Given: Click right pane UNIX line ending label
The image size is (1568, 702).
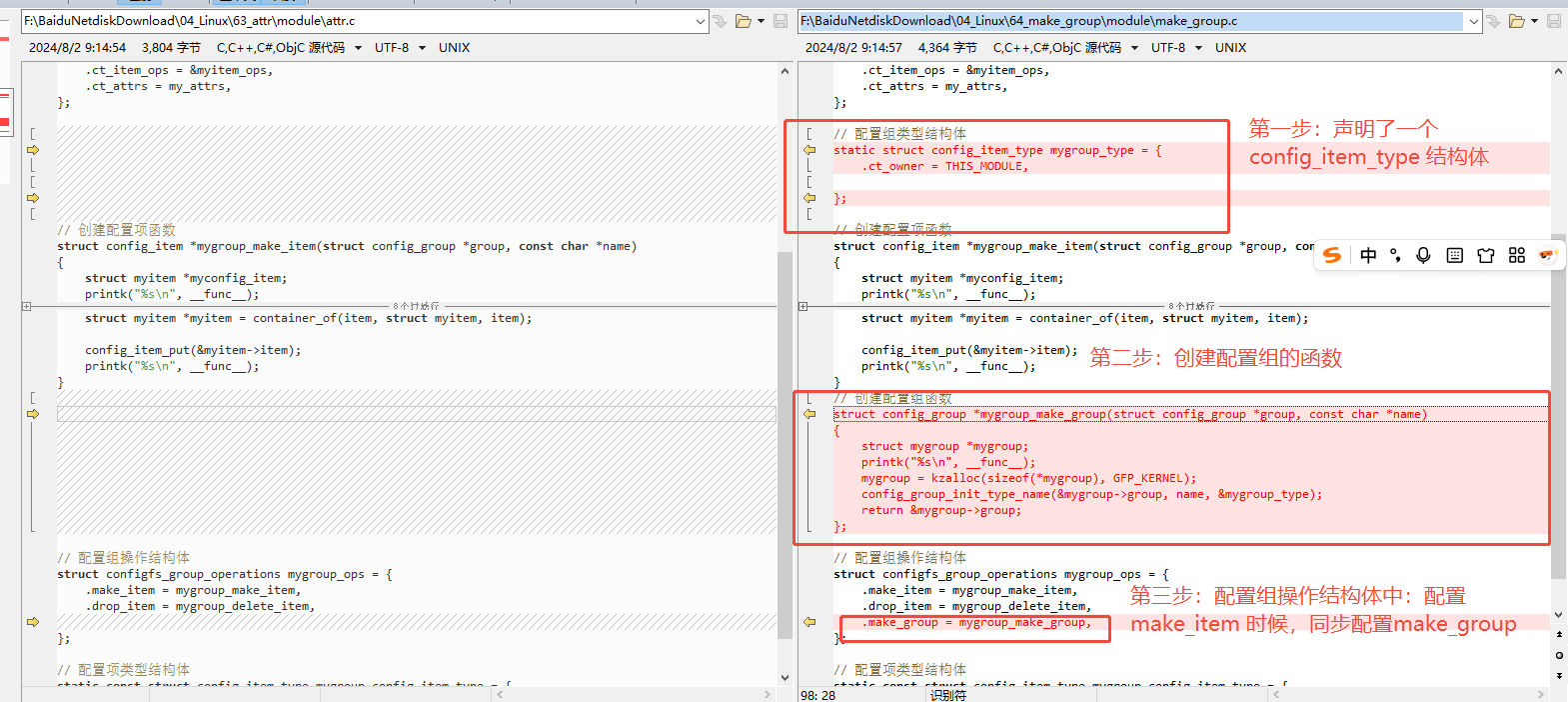Looking at the screenshot, I should (1230, 48).
